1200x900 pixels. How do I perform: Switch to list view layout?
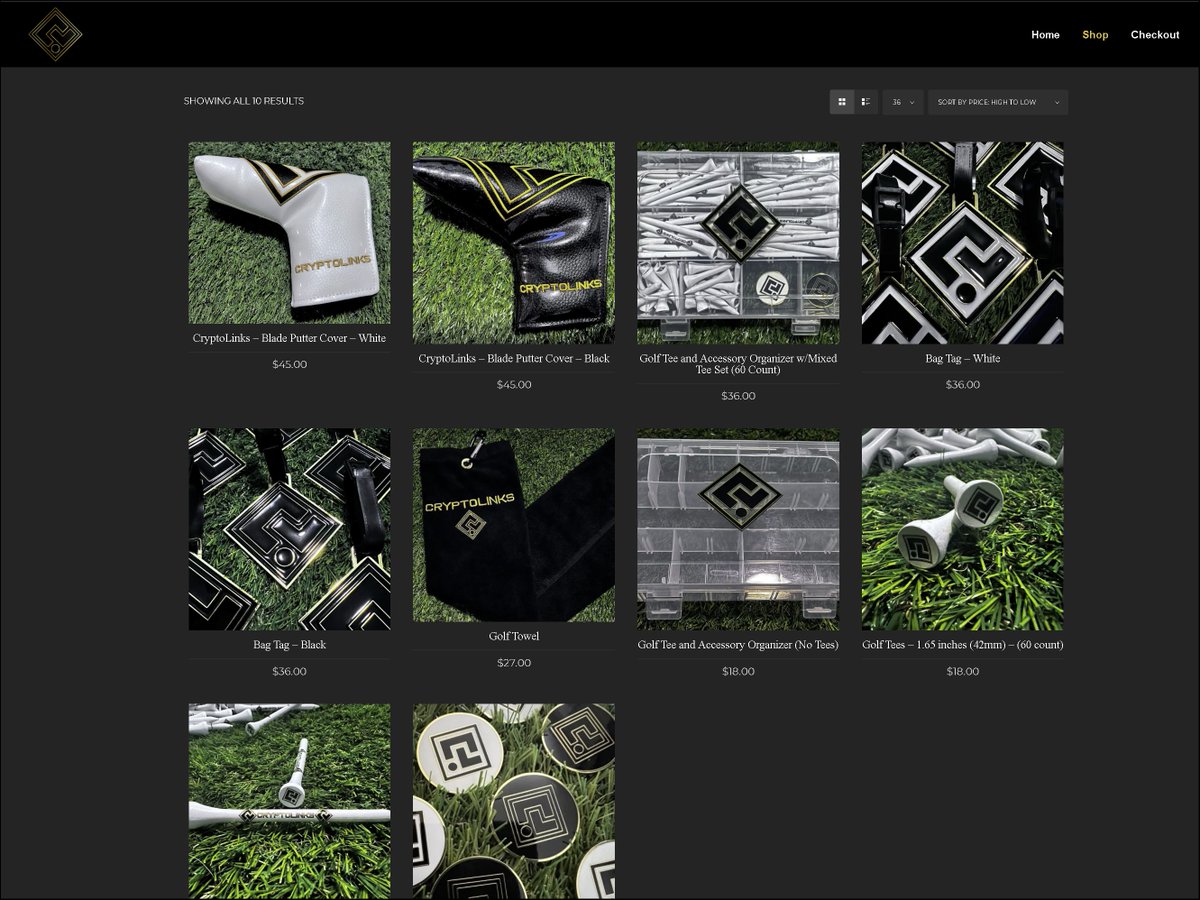click(866, 102)
